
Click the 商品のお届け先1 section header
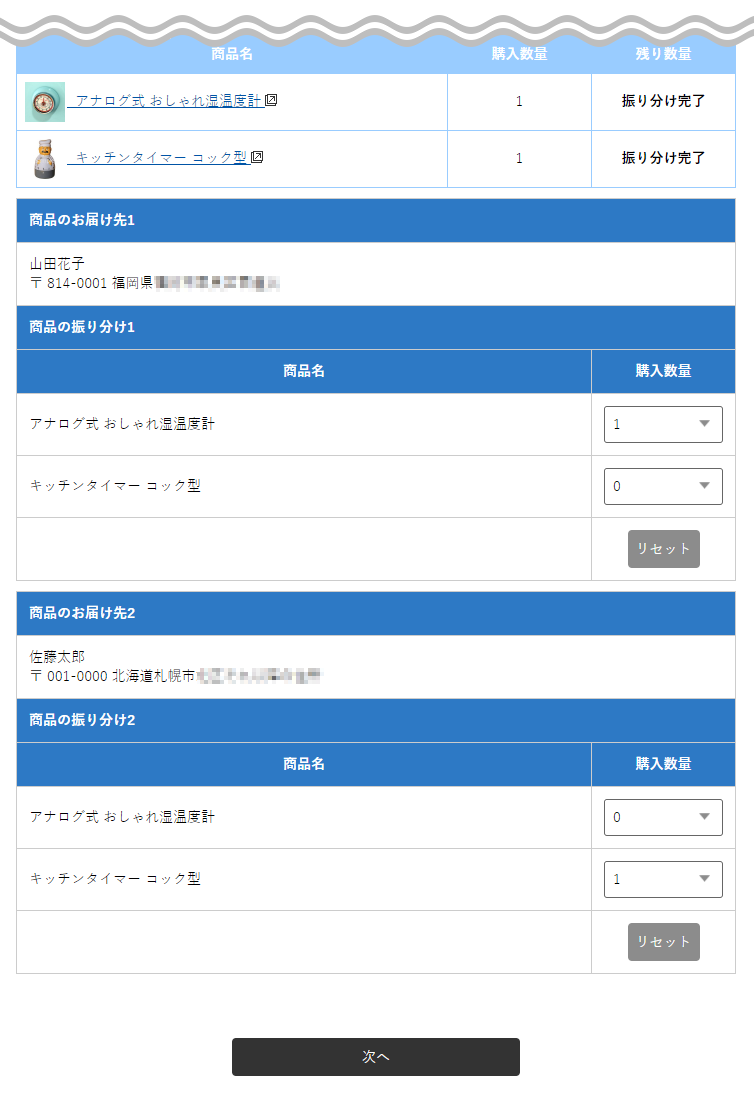pos(376,220)
